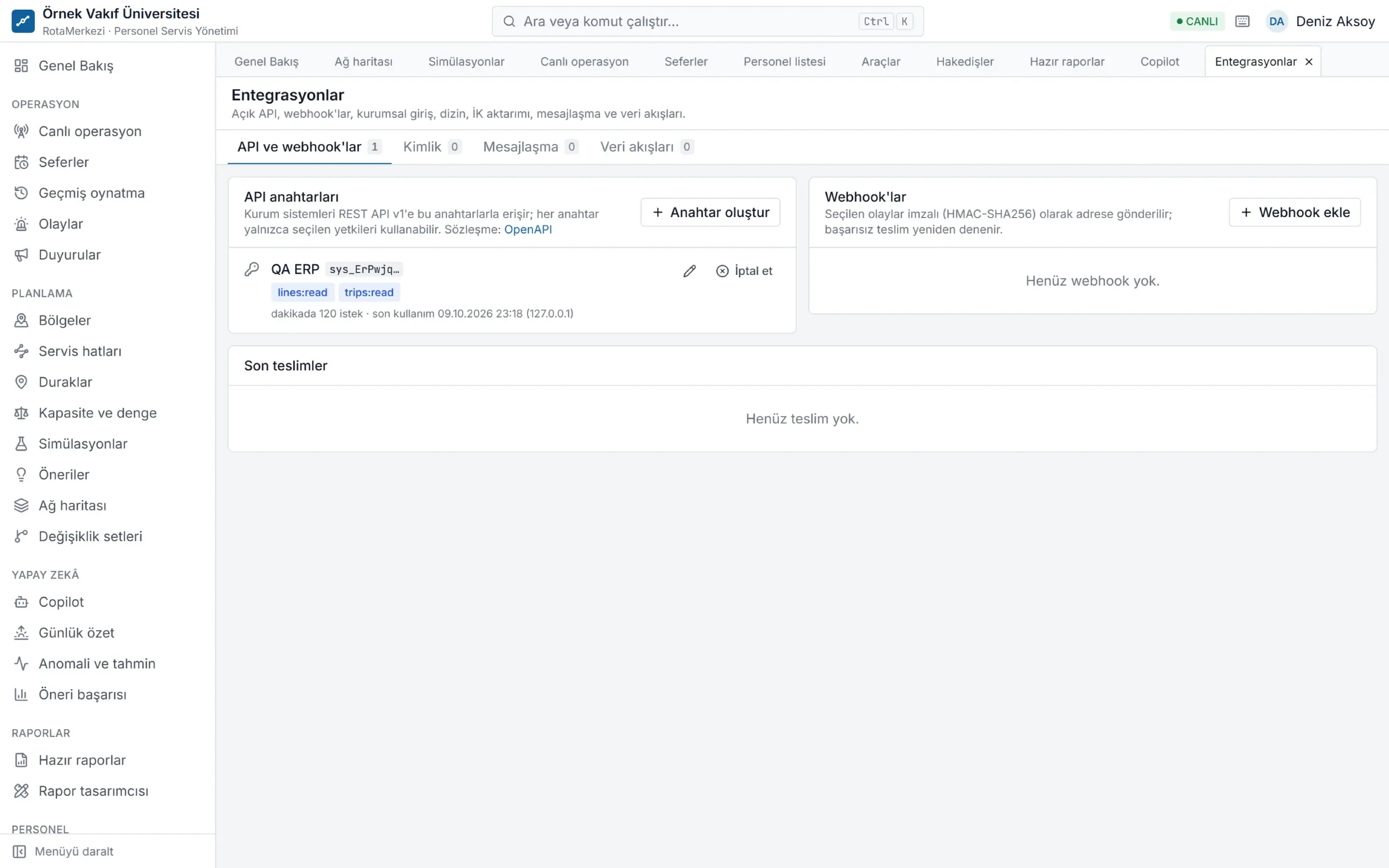Viewport: 1389px width, 868px height.
Task: Open Bölgeler in the sidebar
Action: tap(108, 320)
